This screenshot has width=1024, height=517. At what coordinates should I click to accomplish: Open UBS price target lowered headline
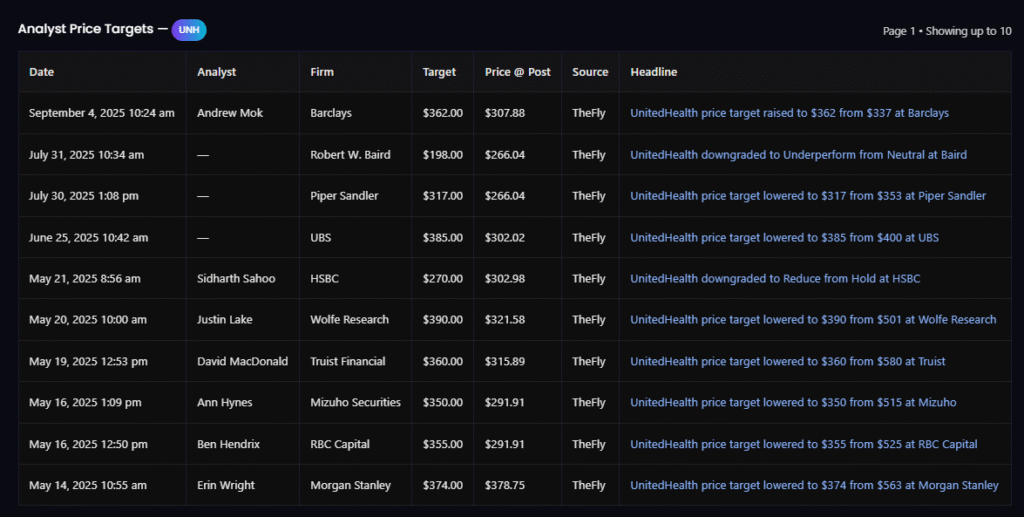(x=784, y=238)
